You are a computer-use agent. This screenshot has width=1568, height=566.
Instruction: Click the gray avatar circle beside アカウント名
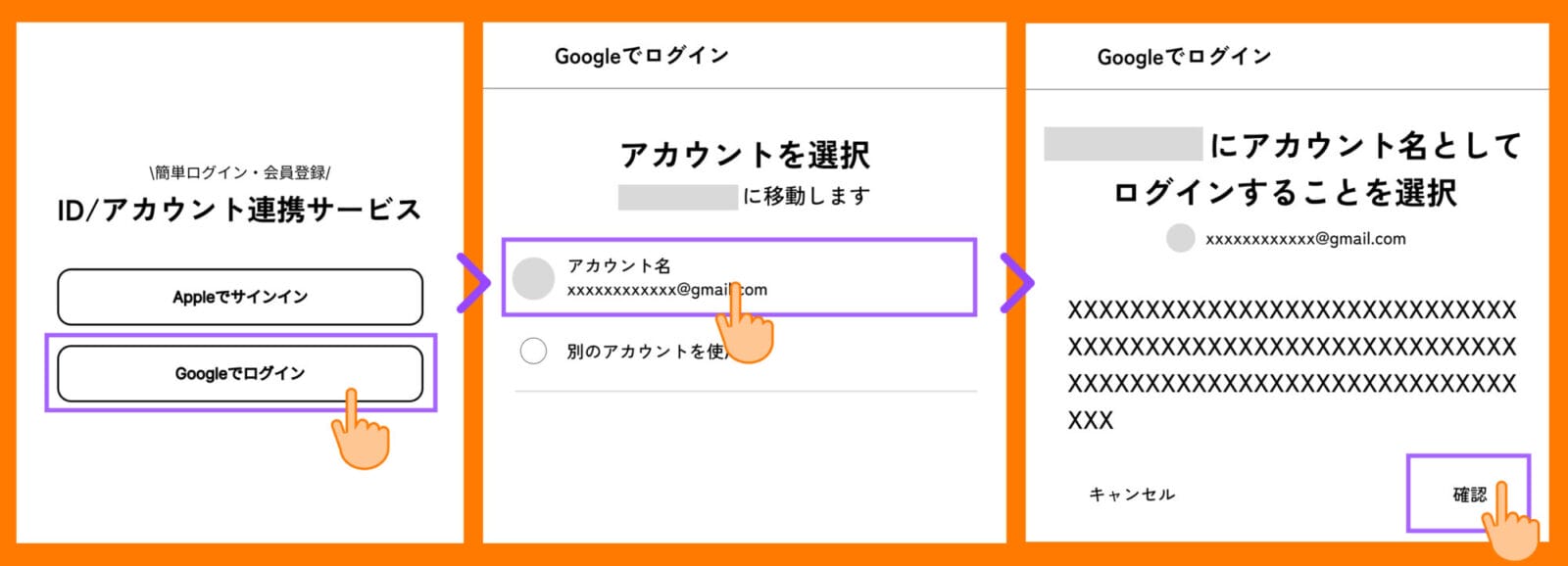click(x=534, y=278)
